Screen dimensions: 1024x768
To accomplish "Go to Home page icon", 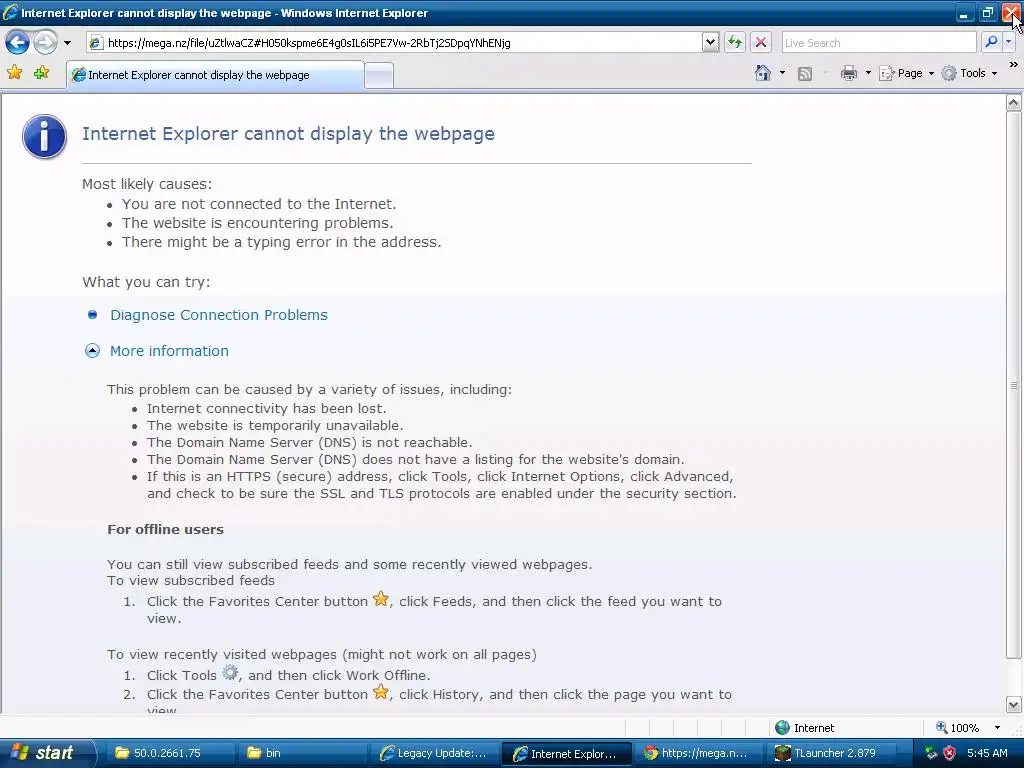I will point(763,73).
